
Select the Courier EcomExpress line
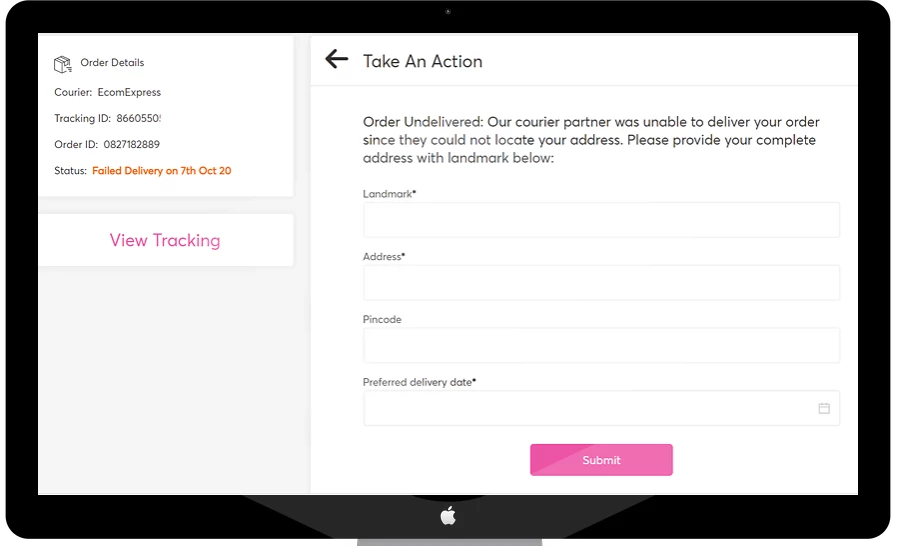pyautogui.click(x=107, y=92)
